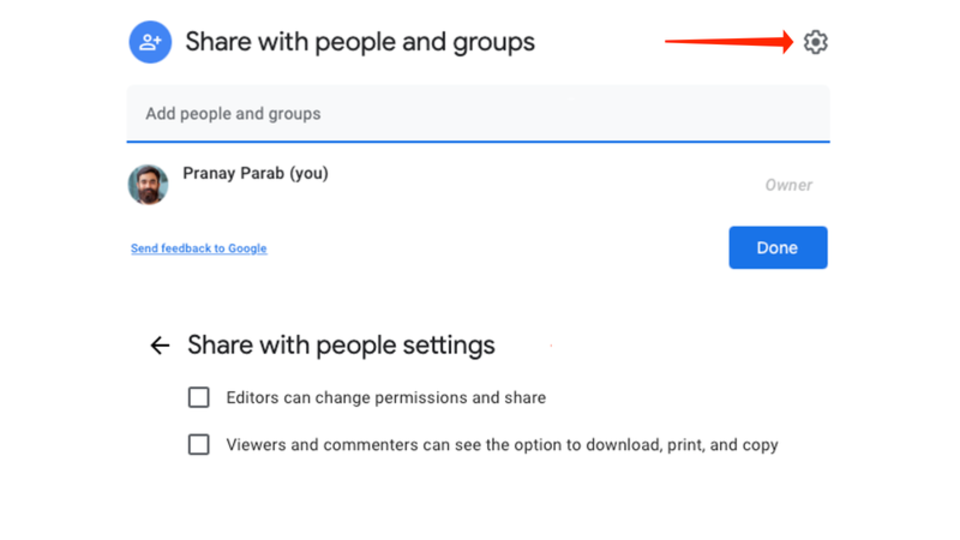Click the Share with people and groups heading
The image size is (960, 540).
(360, 42)
